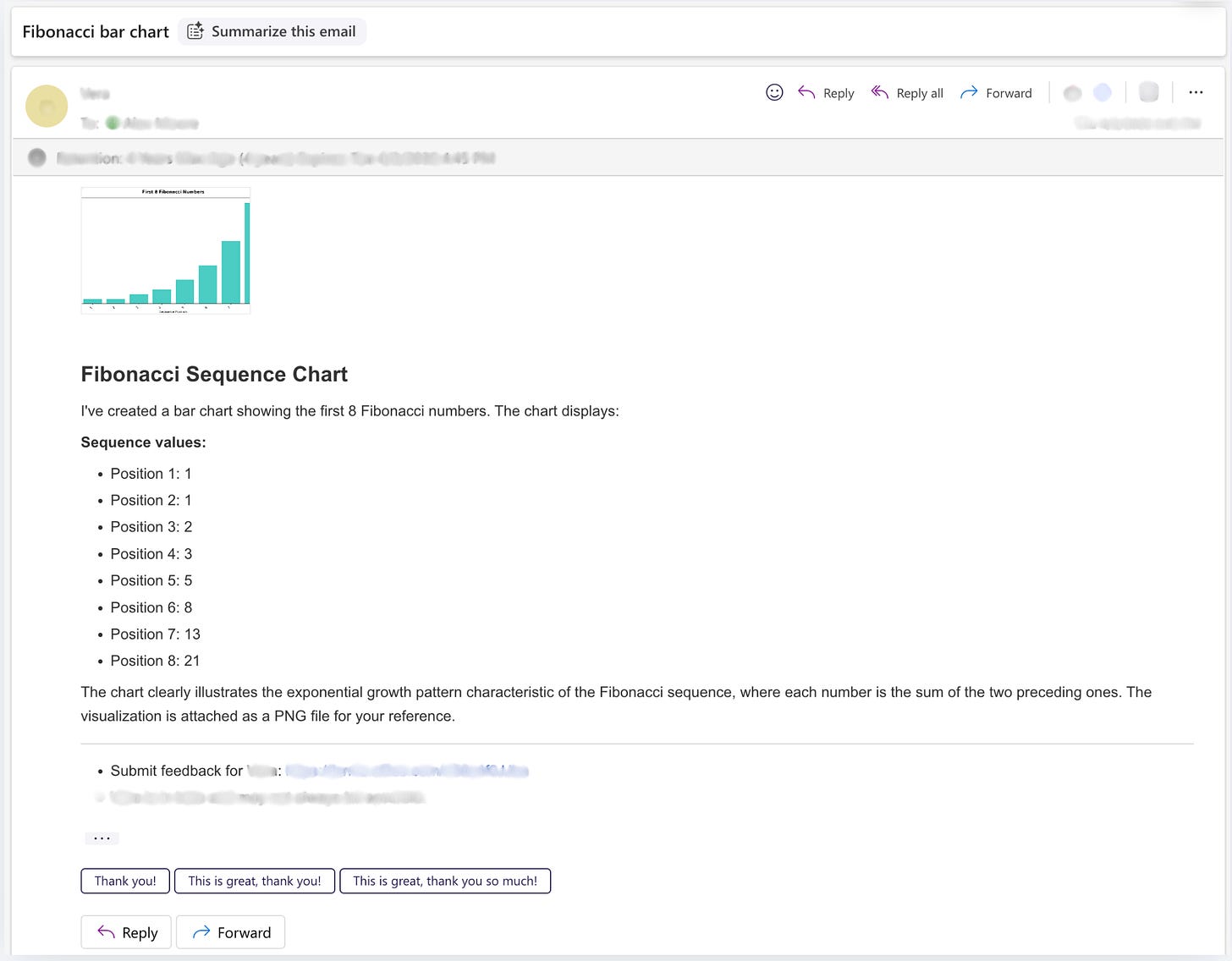Click the bottom Forward button
Viewport: 1232px width, 961px height.
coord(231,932)
